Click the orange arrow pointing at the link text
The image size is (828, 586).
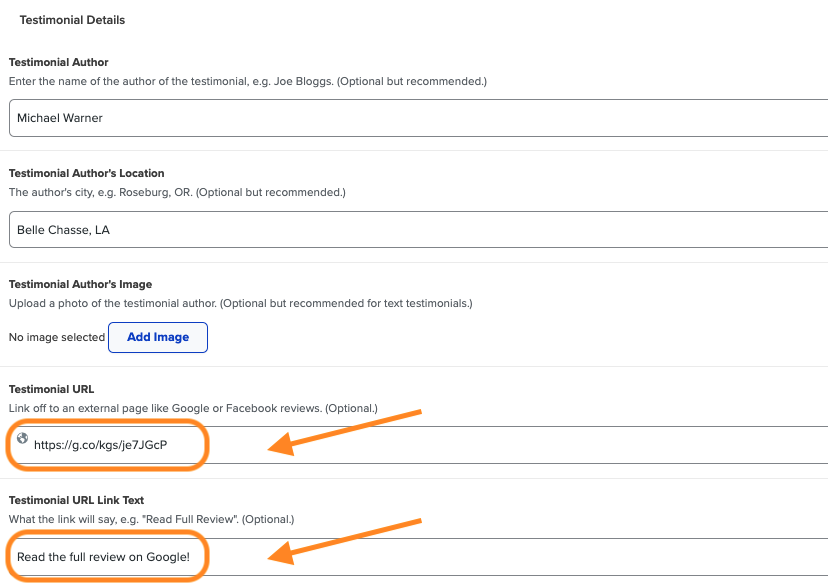click(x=344, y=542)
